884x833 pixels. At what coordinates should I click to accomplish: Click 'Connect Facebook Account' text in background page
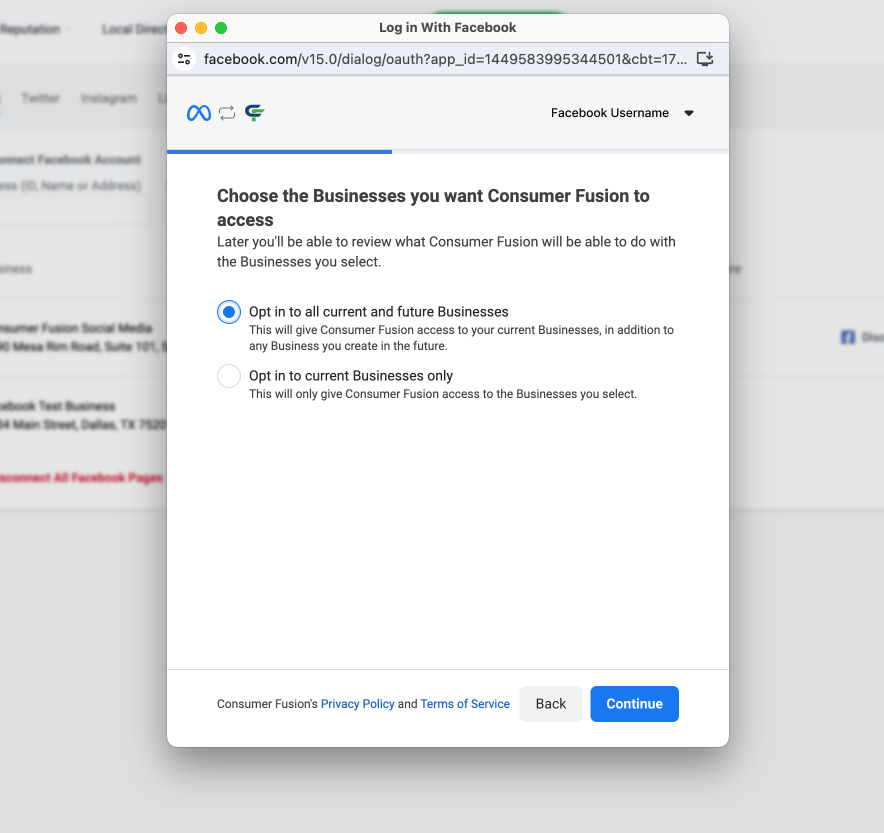[x=70, y=159]
